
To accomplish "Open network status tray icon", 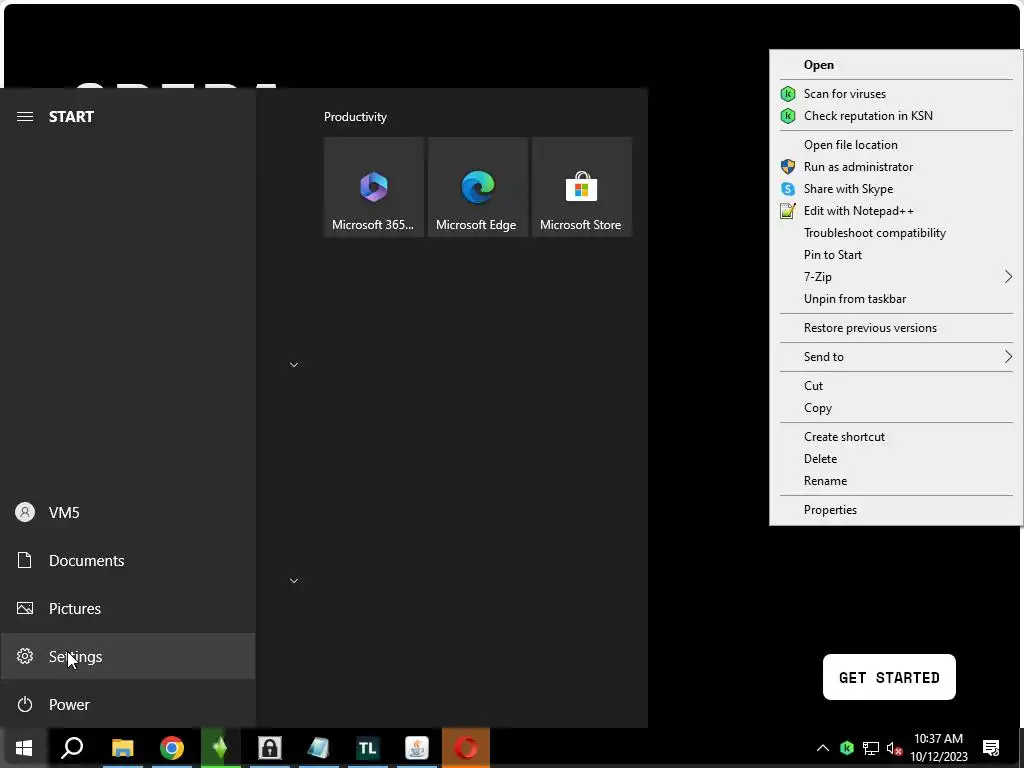I will pos(871,748).
